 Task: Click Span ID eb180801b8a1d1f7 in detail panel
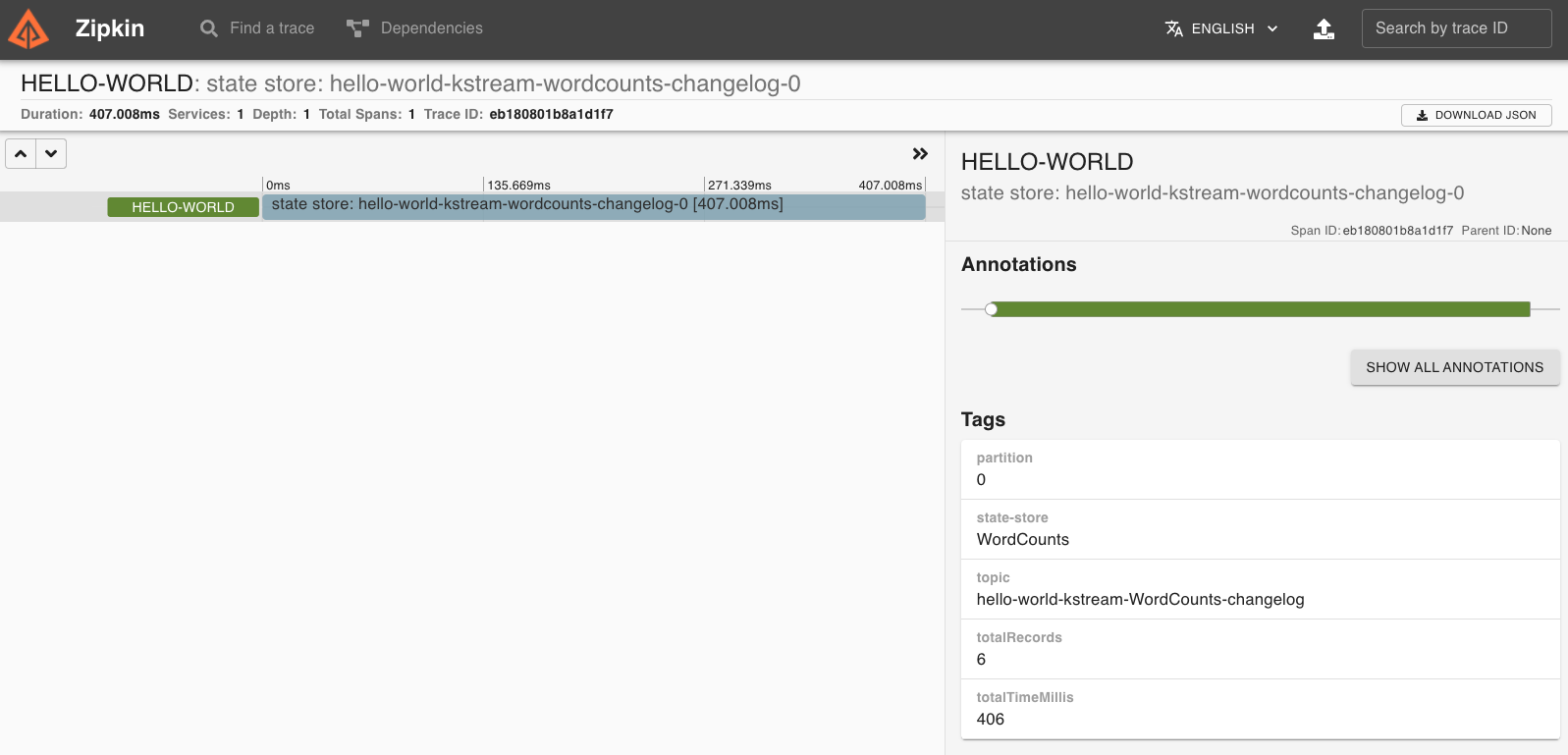point(1398,231)
